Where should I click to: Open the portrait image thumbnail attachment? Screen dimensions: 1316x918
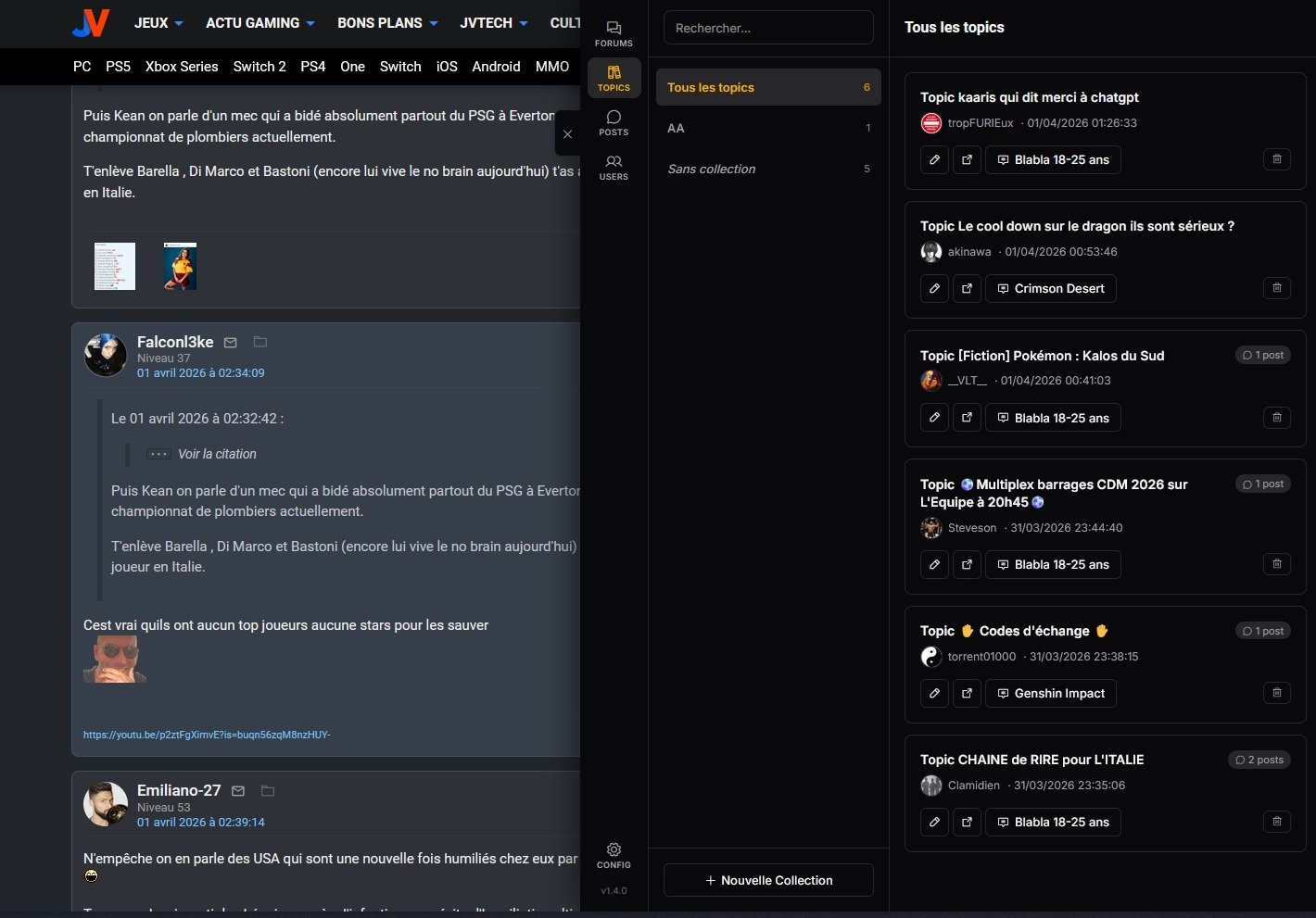coord(180,266)
